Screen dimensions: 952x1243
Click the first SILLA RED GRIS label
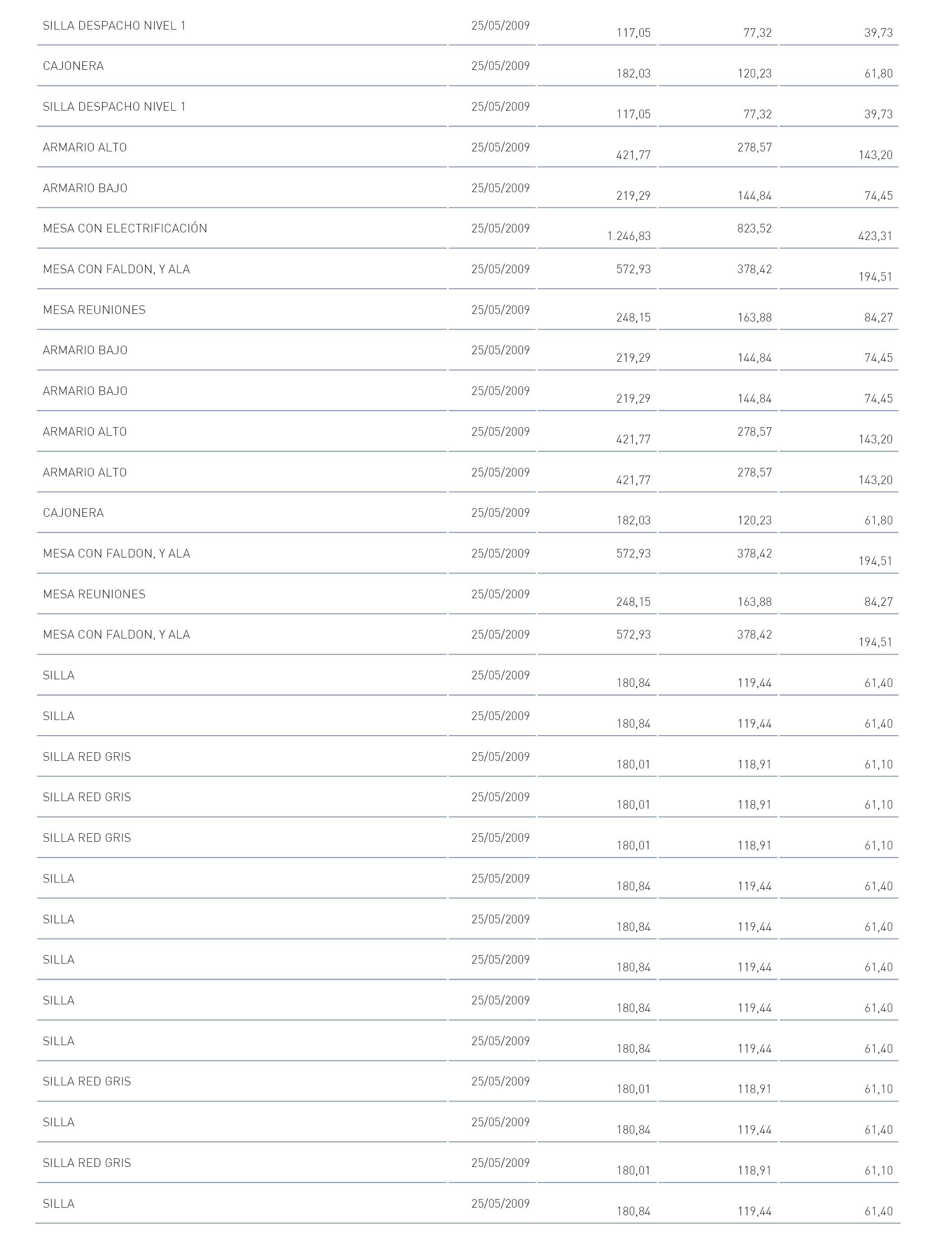87,757
